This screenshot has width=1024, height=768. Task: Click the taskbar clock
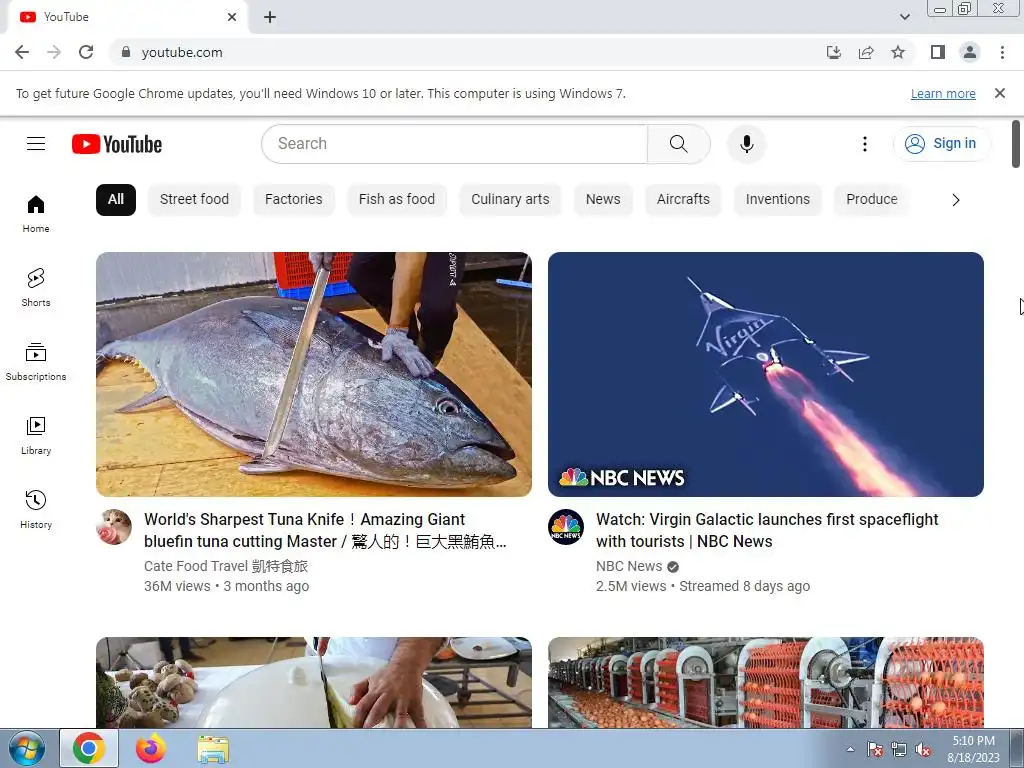974,749
